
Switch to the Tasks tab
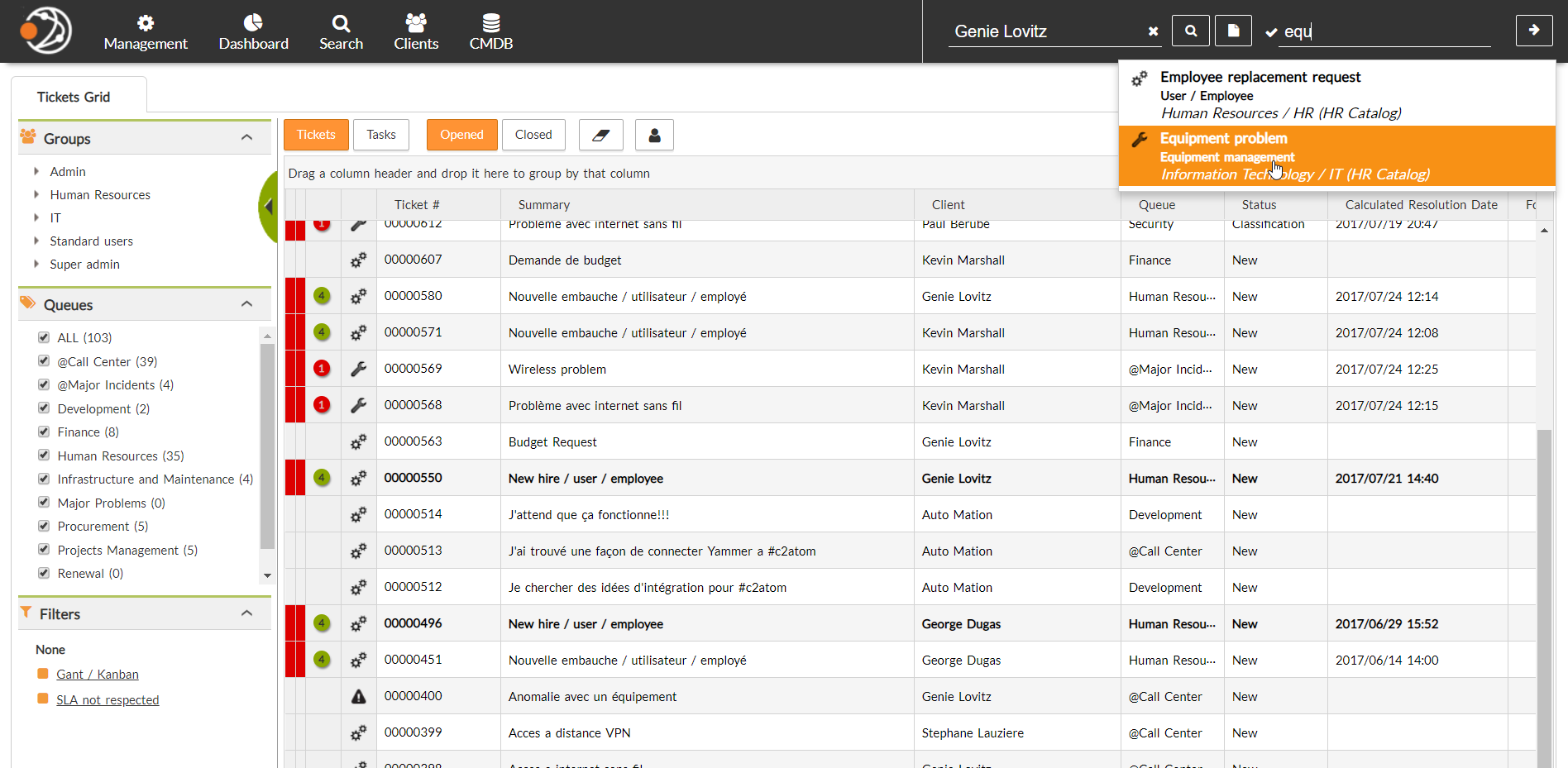[381, 135]
